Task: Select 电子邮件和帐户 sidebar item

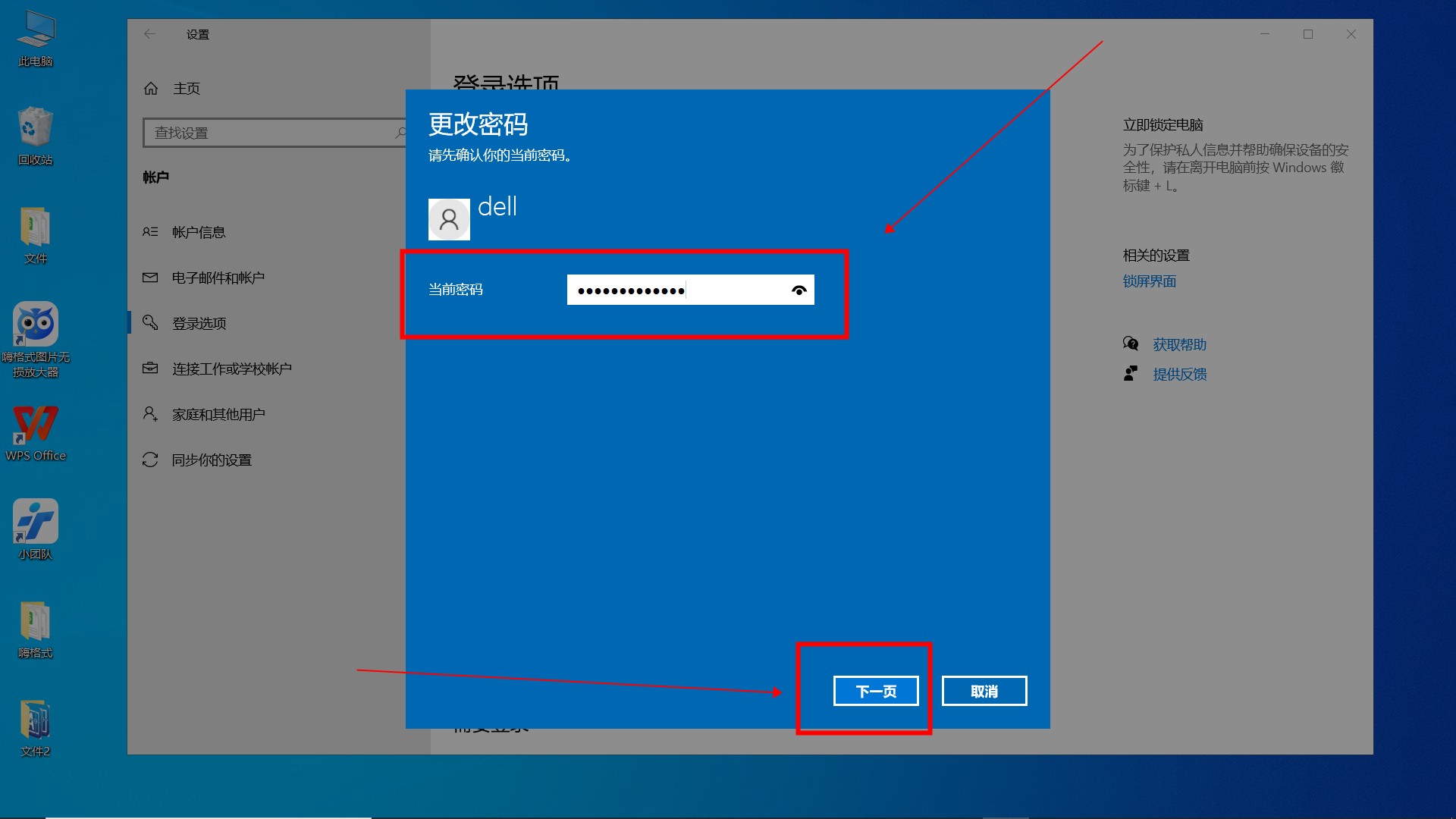Action: (218, 278)
